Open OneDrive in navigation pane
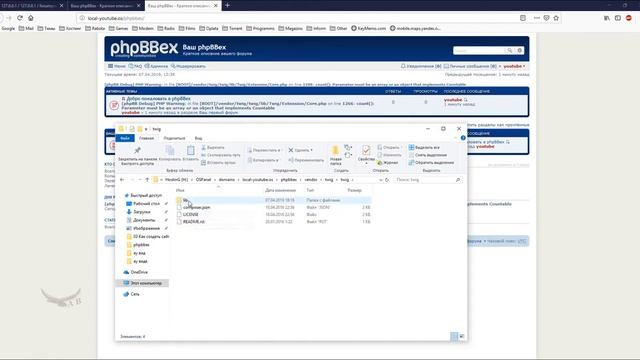This screenshot has height=360, width=640. pyautogui.click(x=136, y=272)
